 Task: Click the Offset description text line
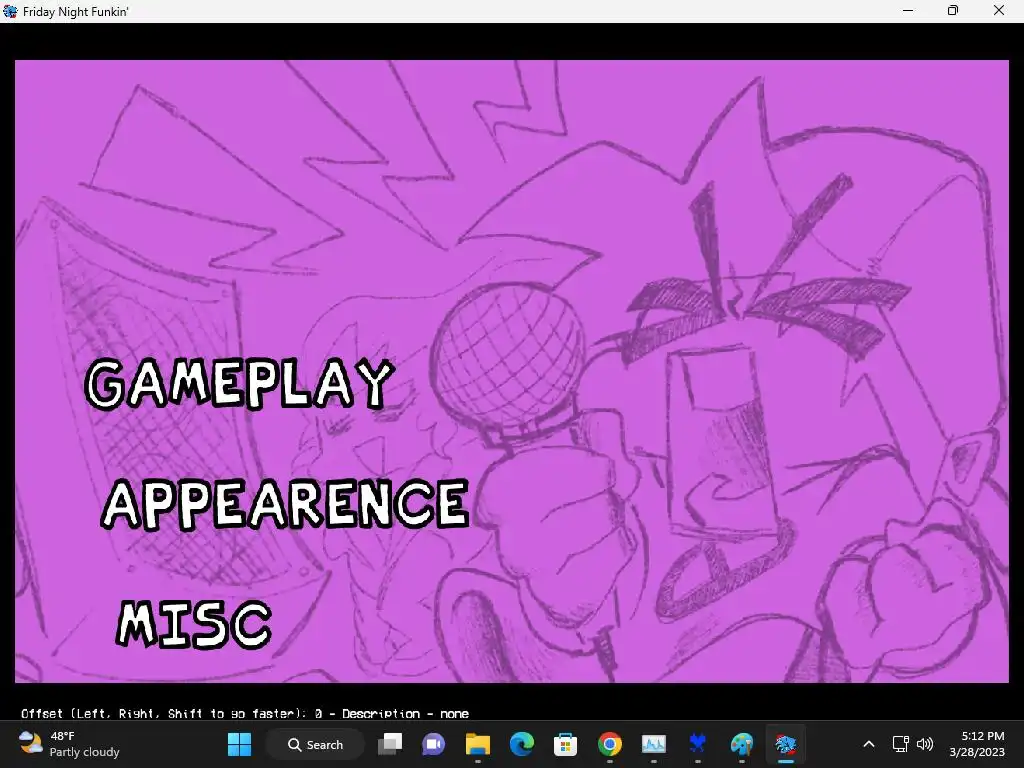point(245,714)
